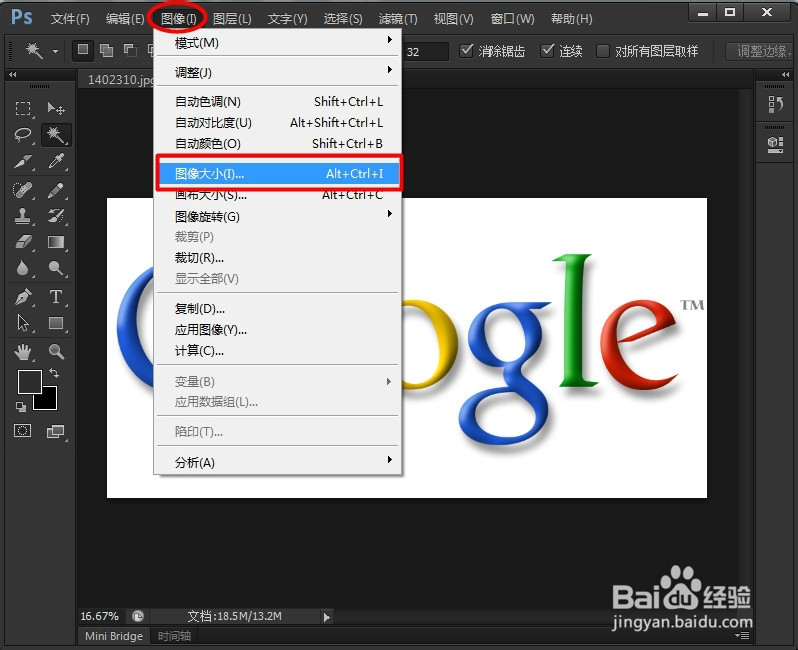The image size is (798, 650).
Task: Select the Rectangular Marquee tool
Action: (23, 108)
